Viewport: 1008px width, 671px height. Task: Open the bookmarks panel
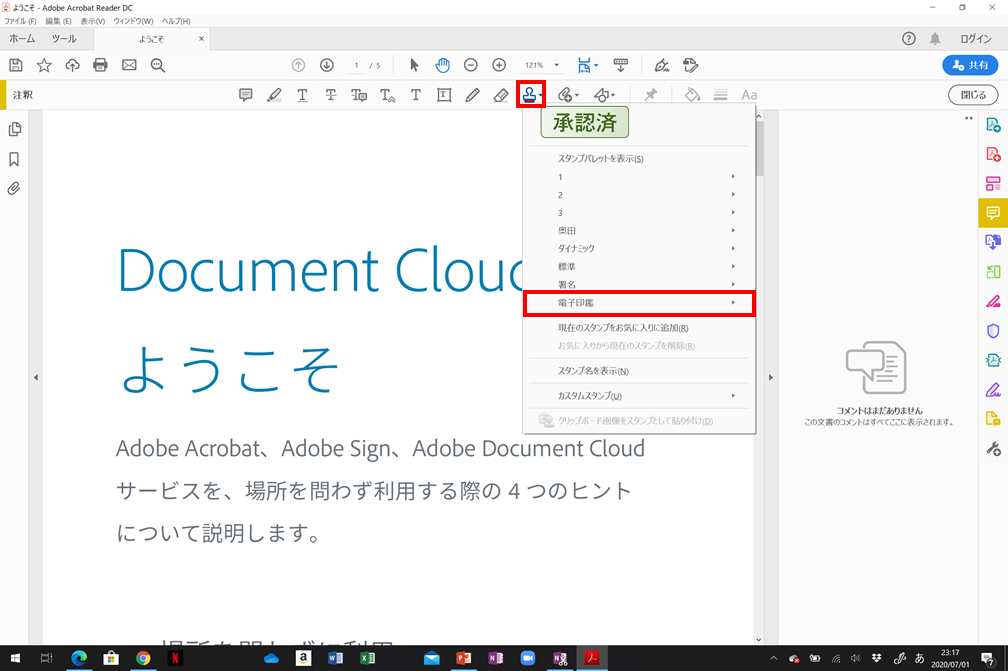click(14, 159)
